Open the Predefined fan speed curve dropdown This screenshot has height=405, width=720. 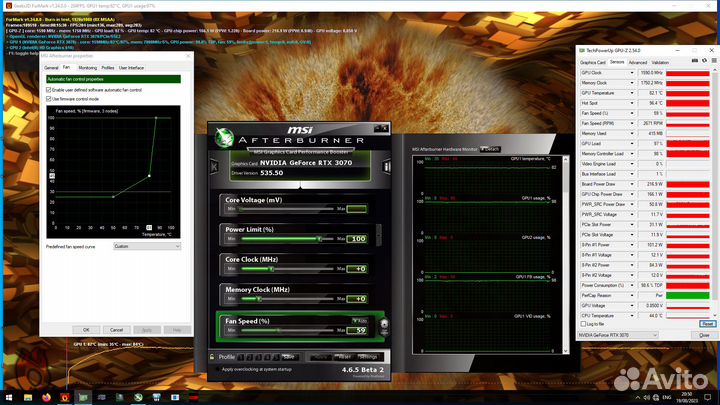(147, 246)
